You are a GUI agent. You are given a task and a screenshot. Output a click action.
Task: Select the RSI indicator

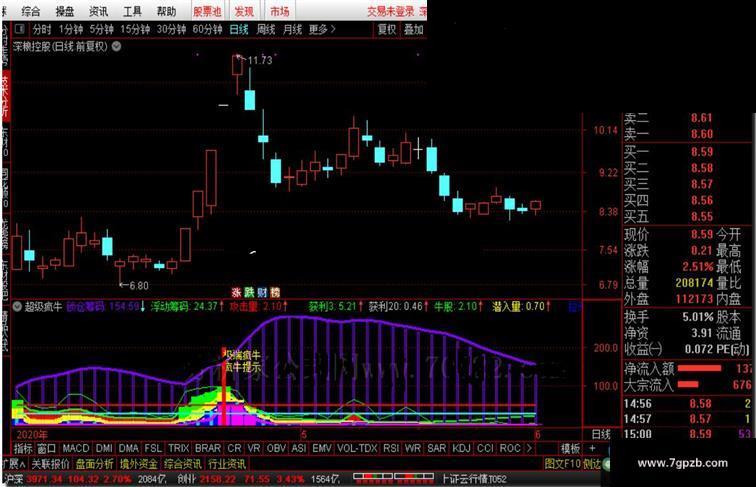[391, 448]
